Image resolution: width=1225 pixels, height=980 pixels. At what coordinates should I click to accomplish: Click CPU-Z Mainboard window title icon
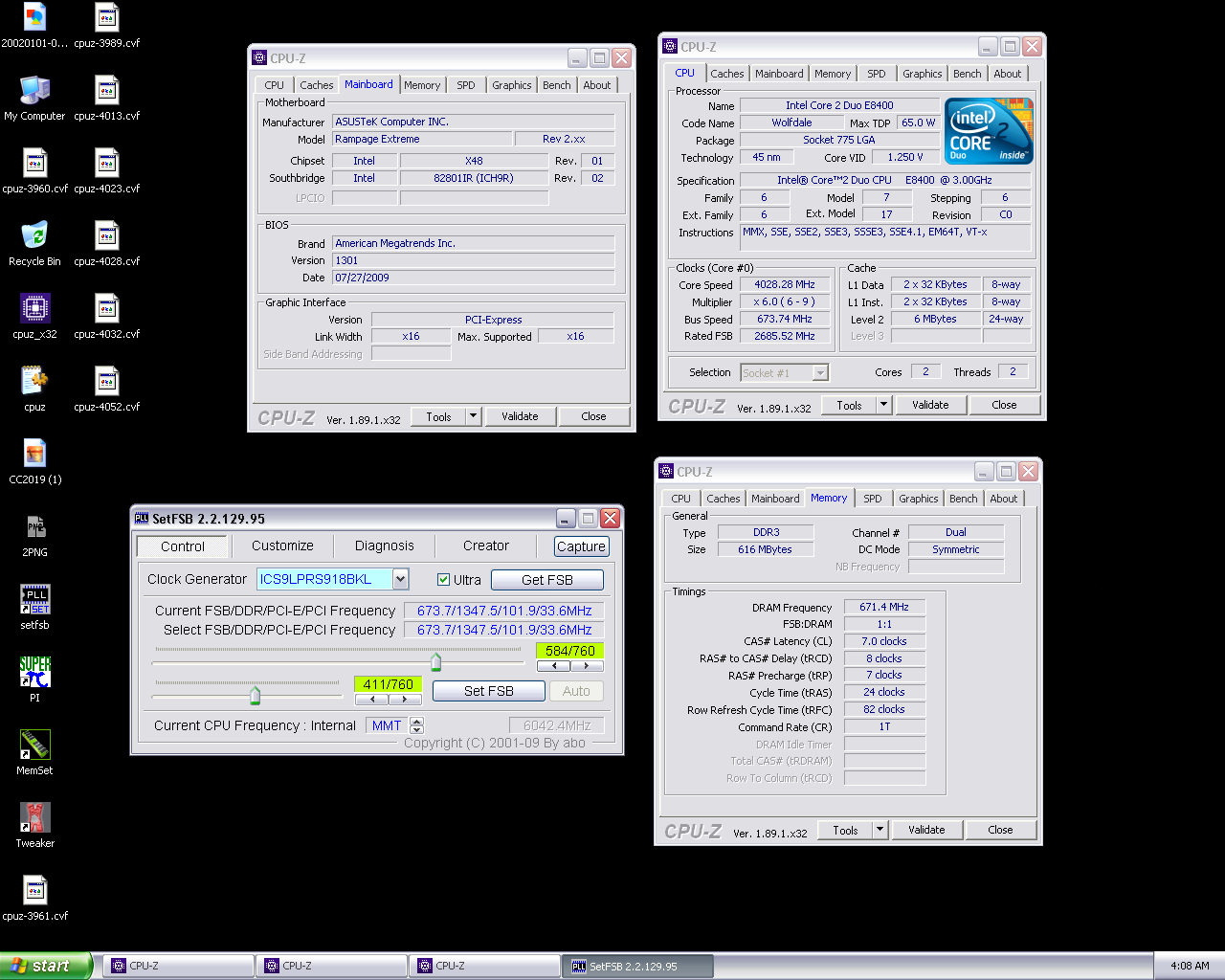[x=259, y=57]
